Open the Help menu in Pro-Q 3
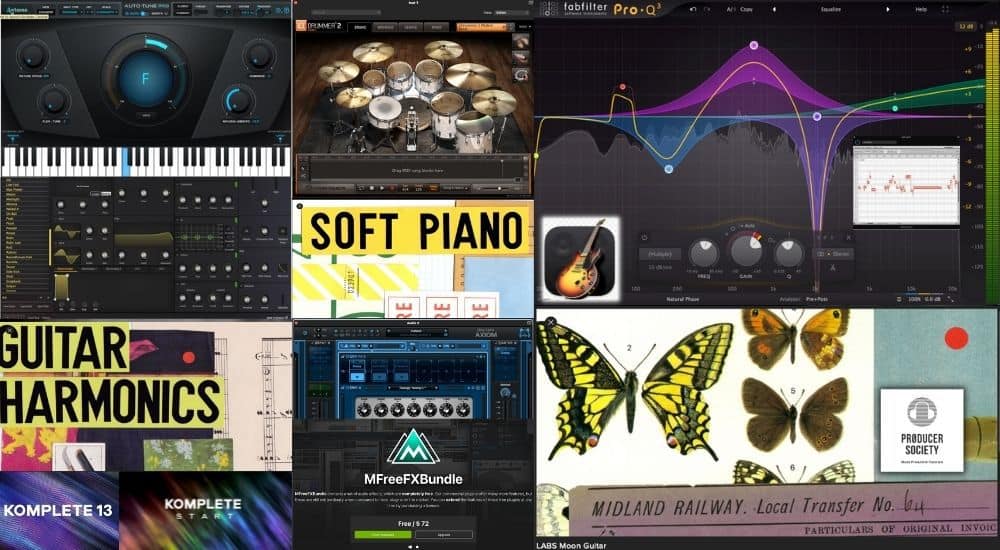 [921, 10]
